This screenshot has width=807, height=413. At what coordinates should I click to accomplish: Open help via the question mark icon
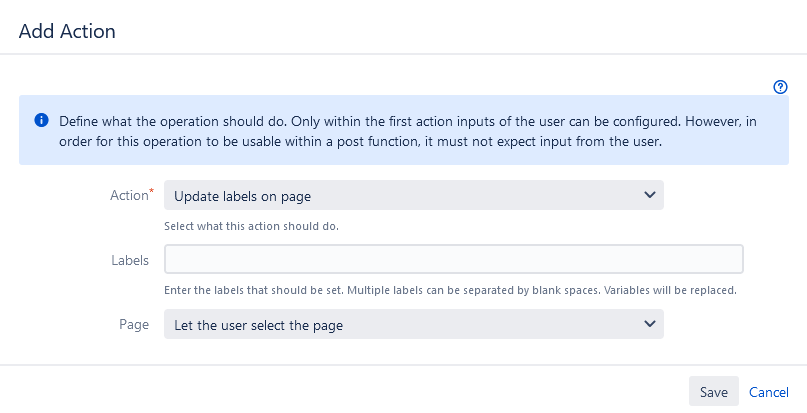click(780, 87)
